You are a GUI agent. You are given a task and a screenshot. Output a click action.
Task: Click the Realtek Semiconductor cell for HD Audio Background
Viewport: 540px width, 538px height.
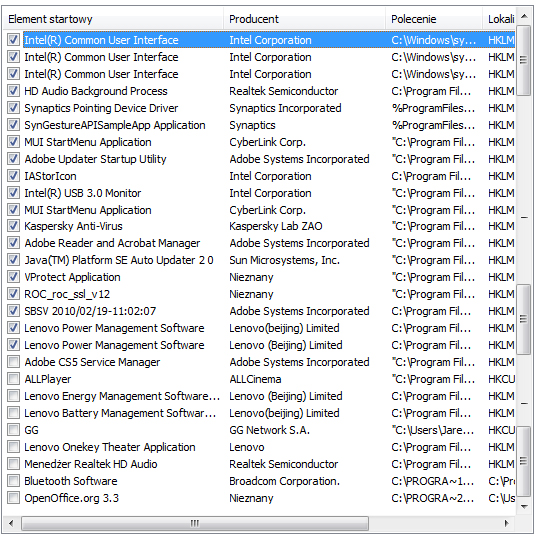[284, 91]
